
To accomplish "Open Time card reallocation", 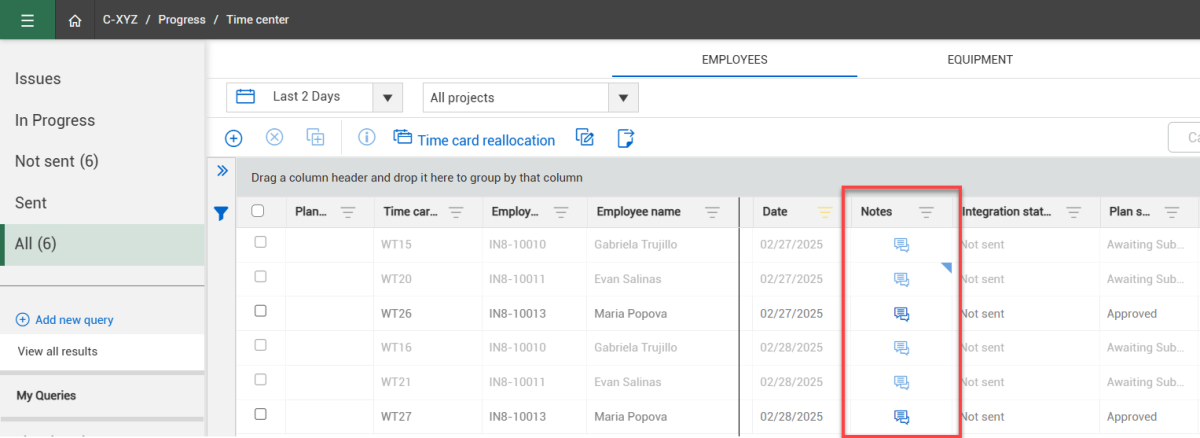I will point(475,139).
